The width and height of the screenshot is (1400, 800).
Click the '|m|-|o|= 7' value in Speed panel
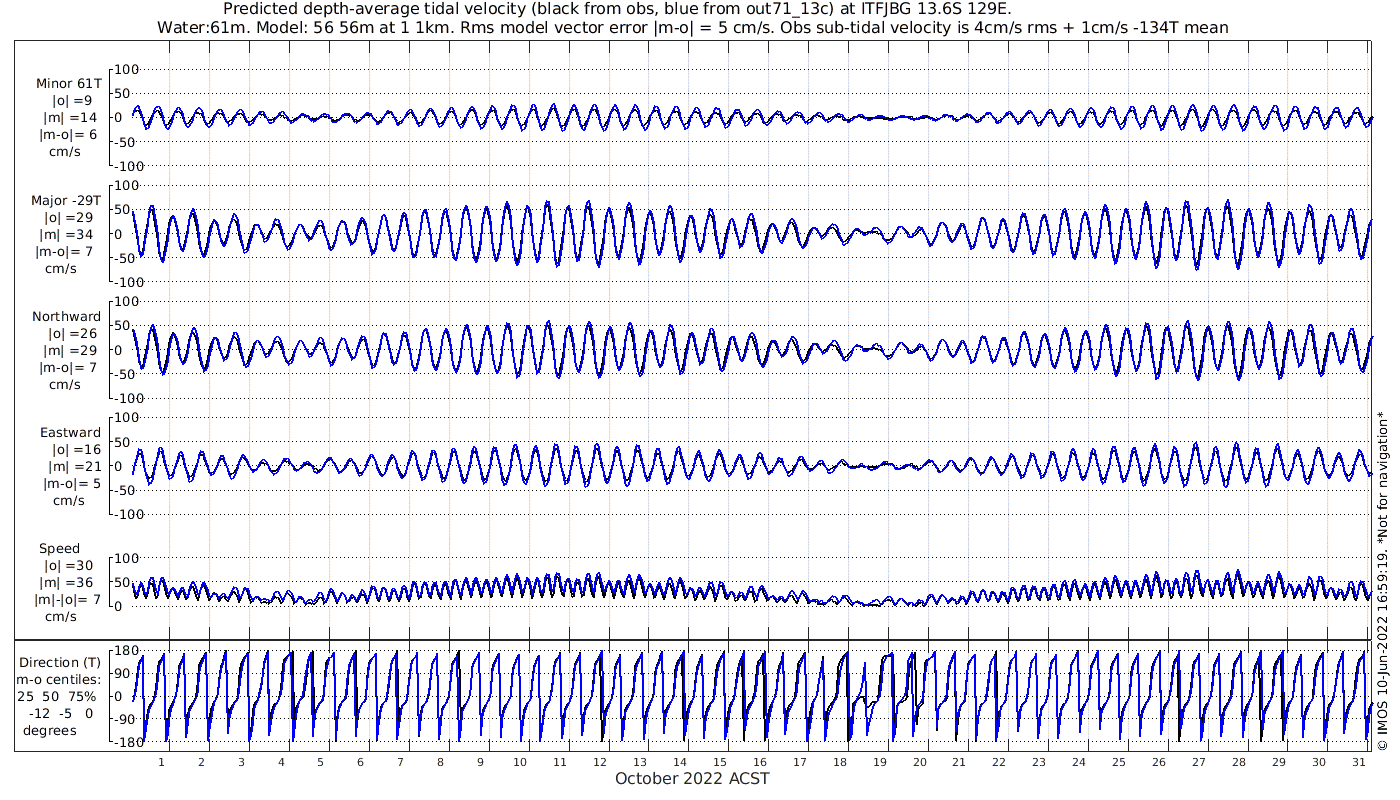[x=68, y=599]
